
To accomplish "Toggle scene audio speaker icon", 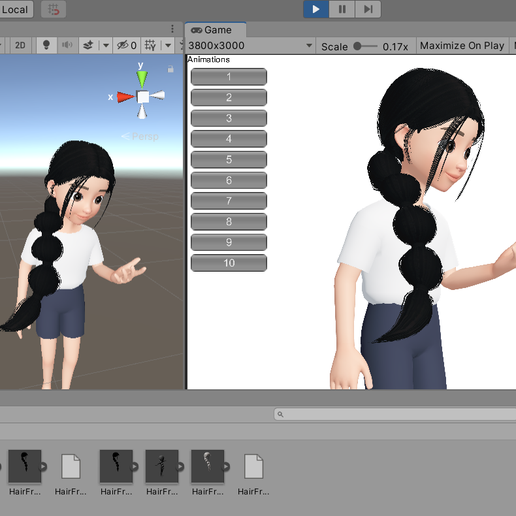I will click(67, 45).
